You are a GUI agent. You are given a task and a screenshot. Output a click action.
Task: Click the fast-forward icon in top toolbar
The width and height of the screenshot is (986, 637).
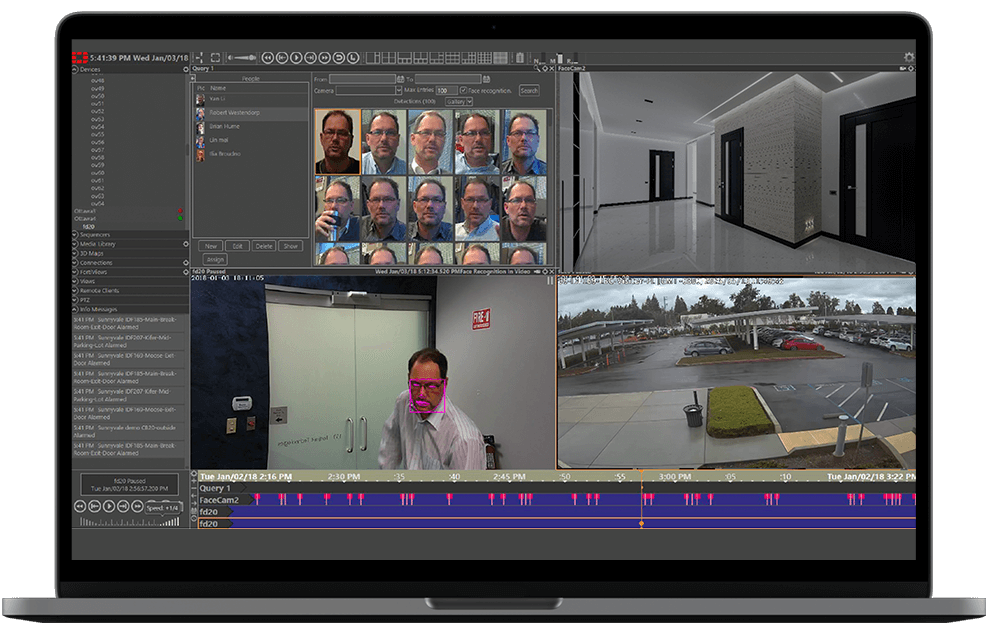tap(324, 58)
